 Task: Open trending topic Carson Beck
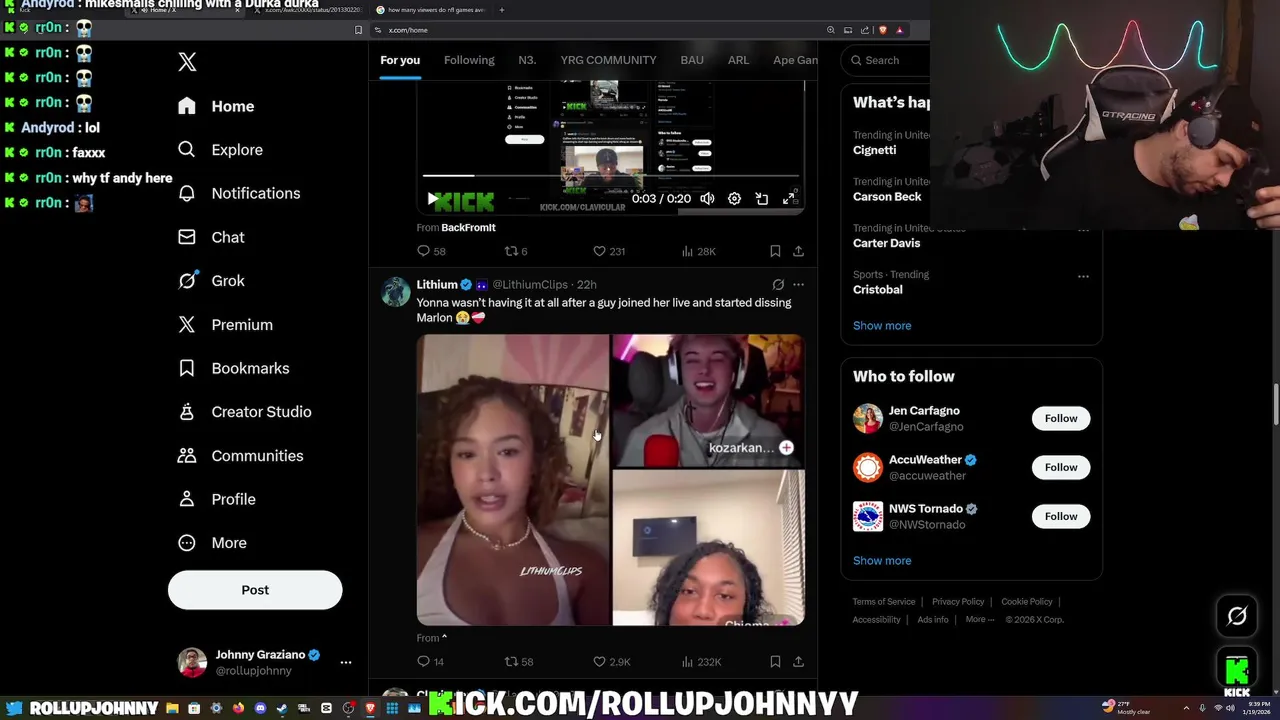887,197
